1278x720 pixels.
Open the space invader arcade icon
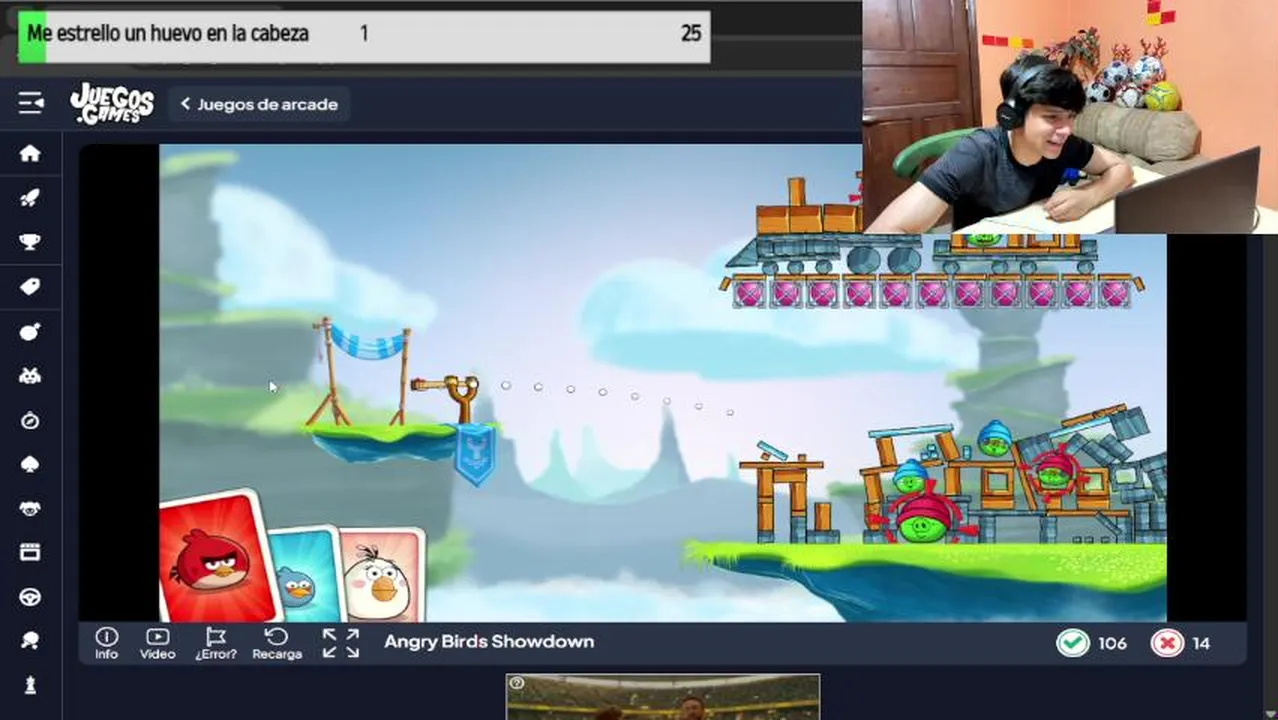[30, 376]
